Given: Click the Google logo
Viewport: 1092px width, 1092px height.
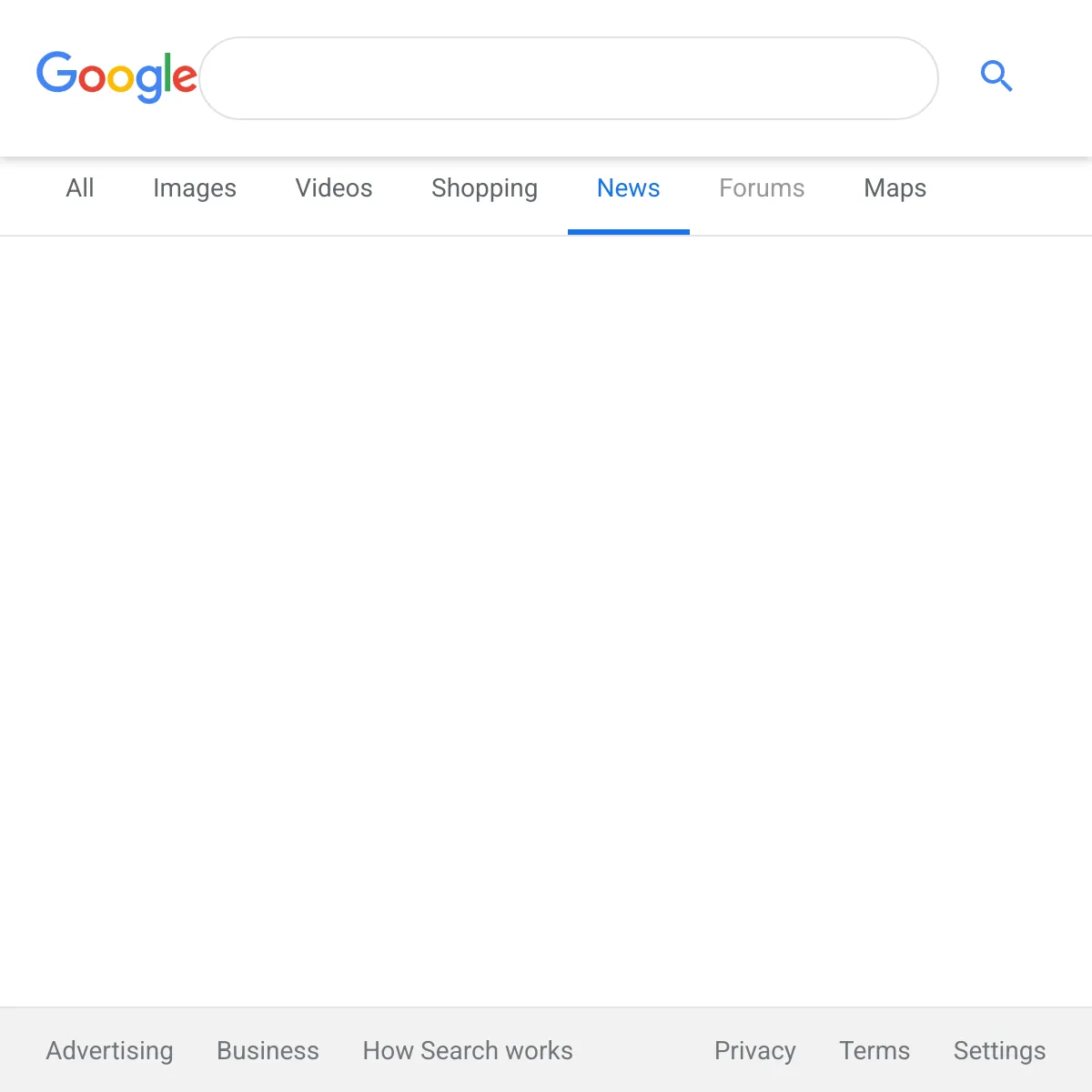Looking at the screenshot, I should tap(116, 76).
